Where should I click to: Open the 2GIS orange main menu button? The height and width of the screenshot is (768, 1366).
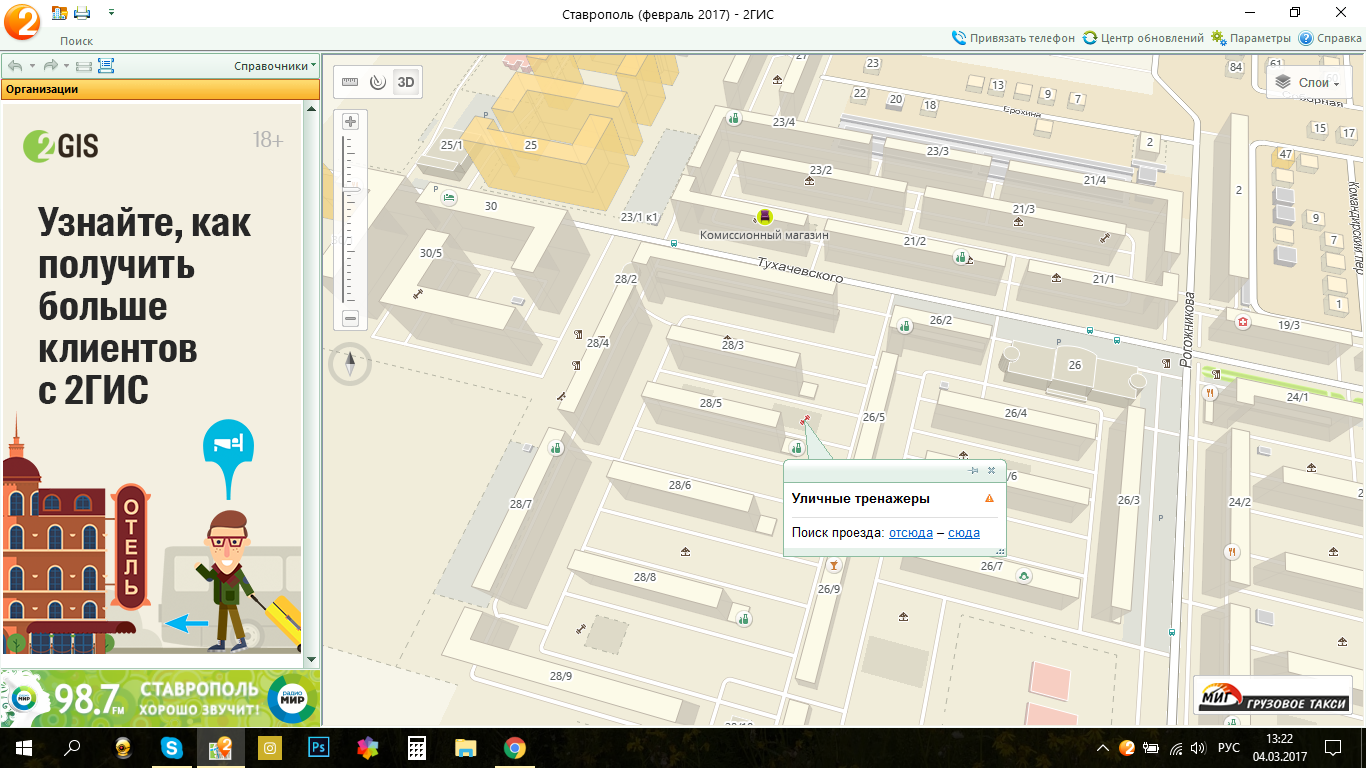tap(20, 20)
